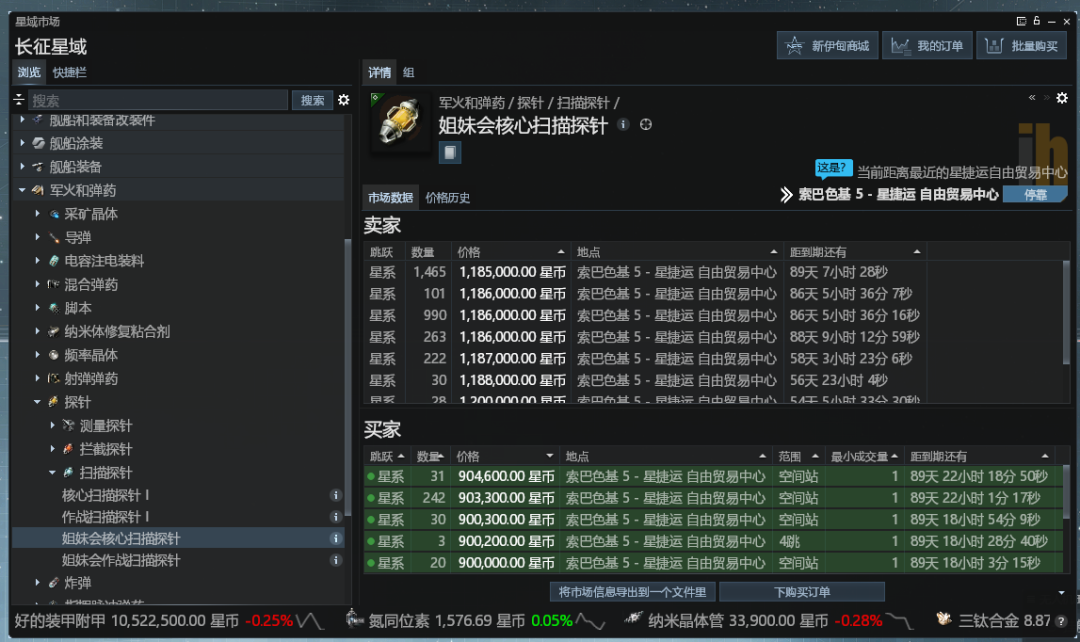Switch to the 快捷栏 tab

[x=69, y=72]
